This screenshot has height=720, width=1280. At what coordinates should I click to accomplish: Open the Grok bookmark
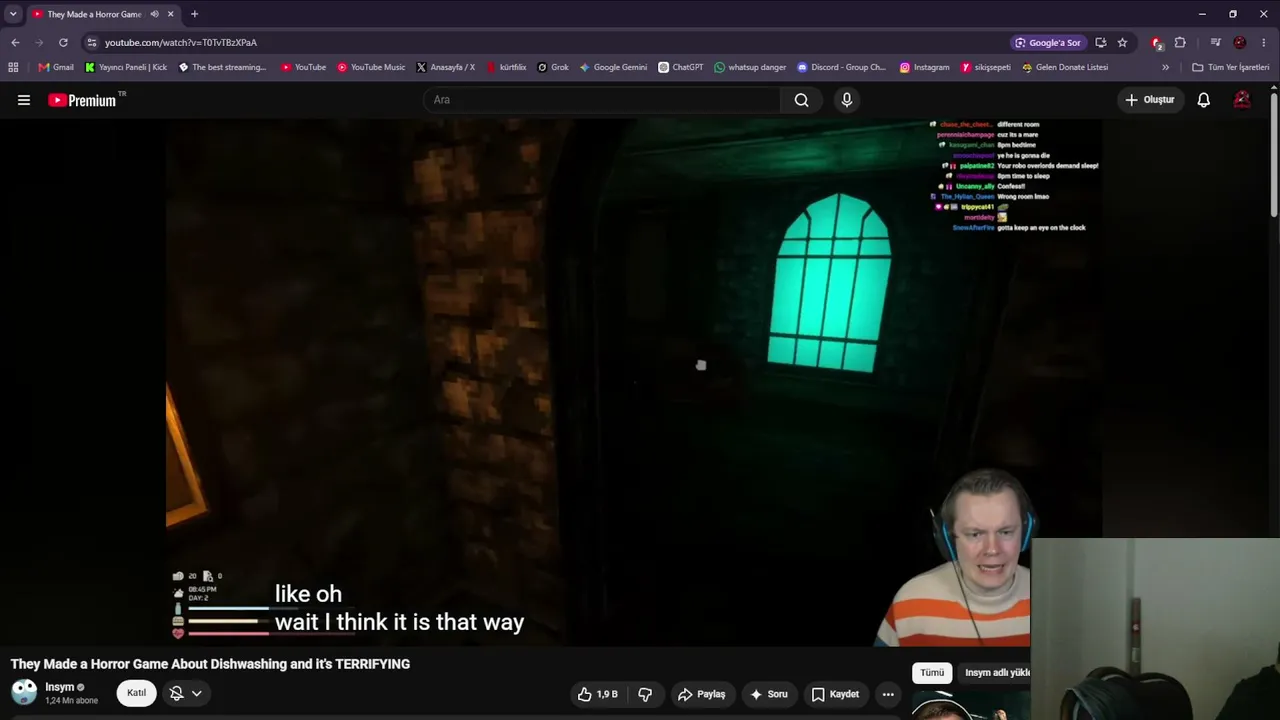553,67
